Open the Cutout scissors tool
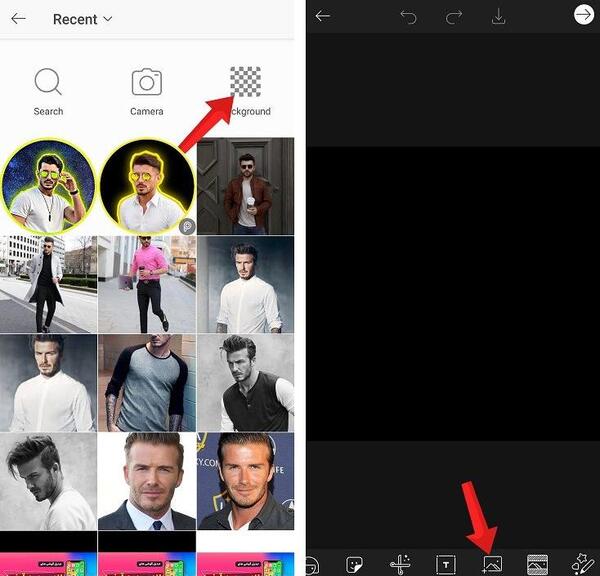Screen dimensions: 600x576 click(400, 564)
